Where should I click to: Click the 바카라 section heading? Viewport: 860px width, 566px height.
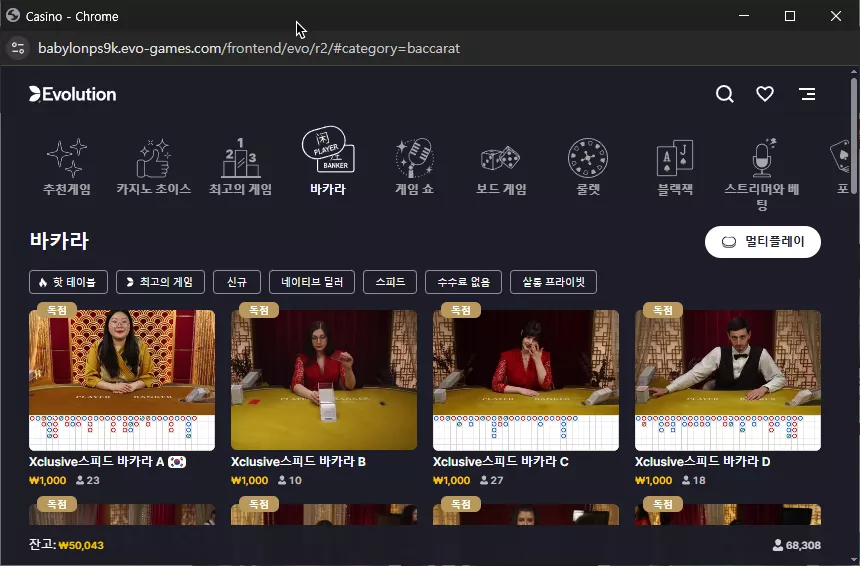59,241
